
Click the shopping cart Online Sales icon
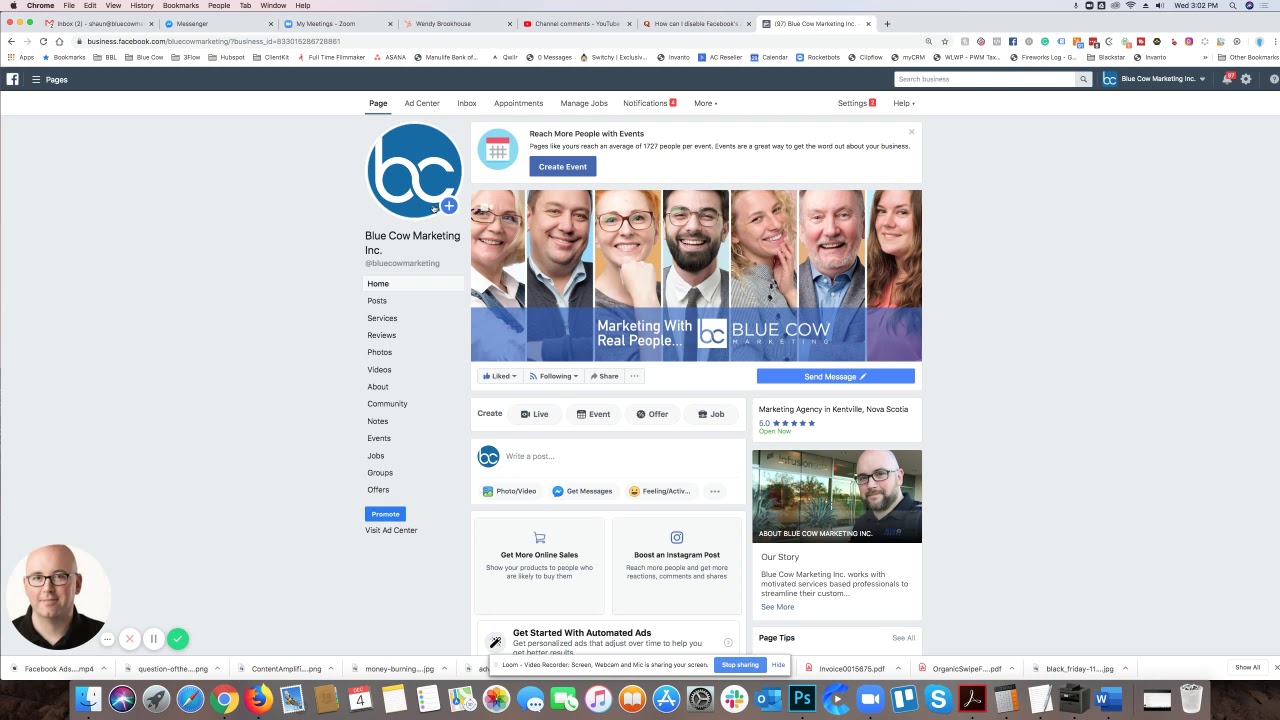tap(539, 538)
